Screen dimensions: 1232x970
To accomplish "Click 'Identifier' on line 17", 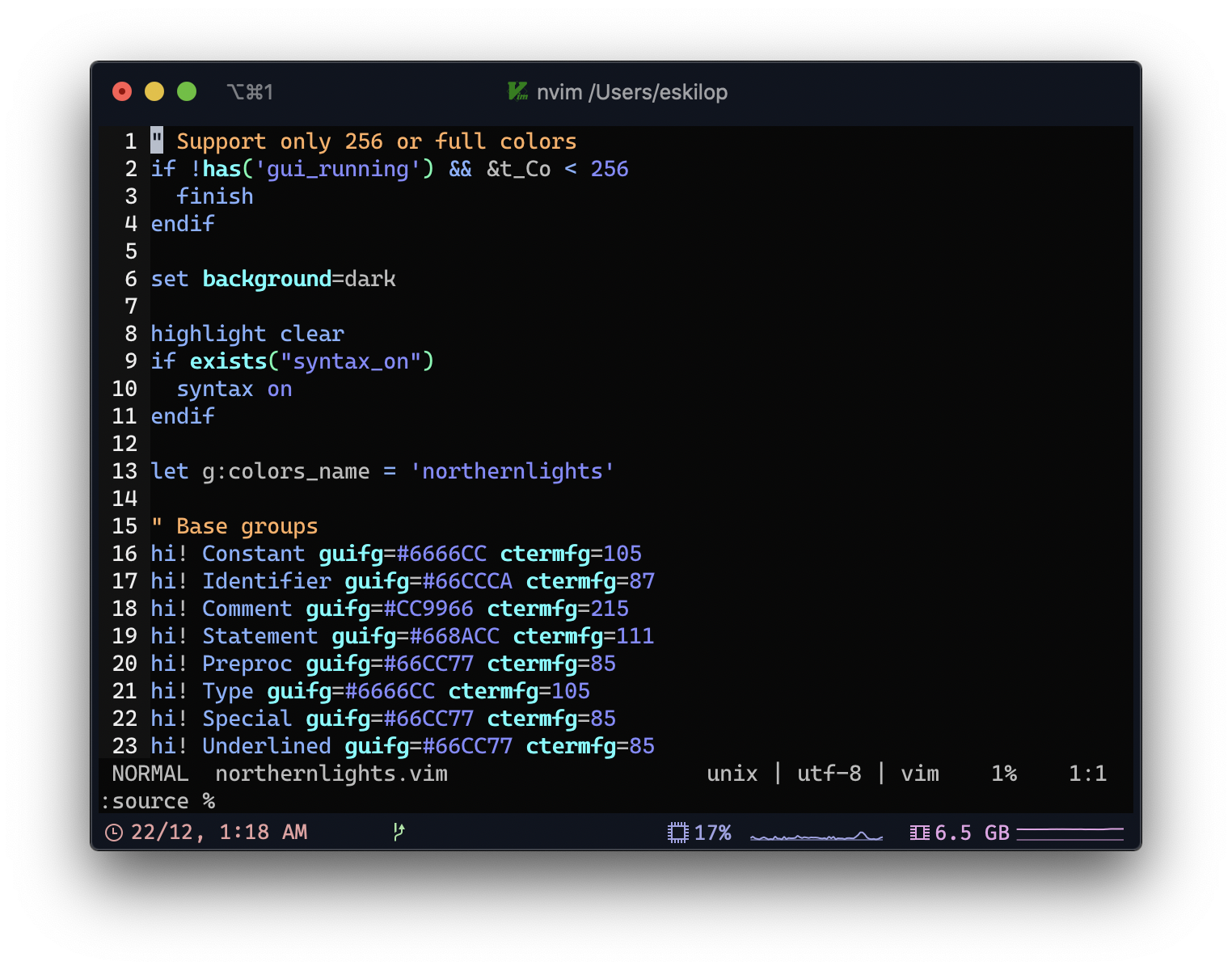I will coord(267,581).
